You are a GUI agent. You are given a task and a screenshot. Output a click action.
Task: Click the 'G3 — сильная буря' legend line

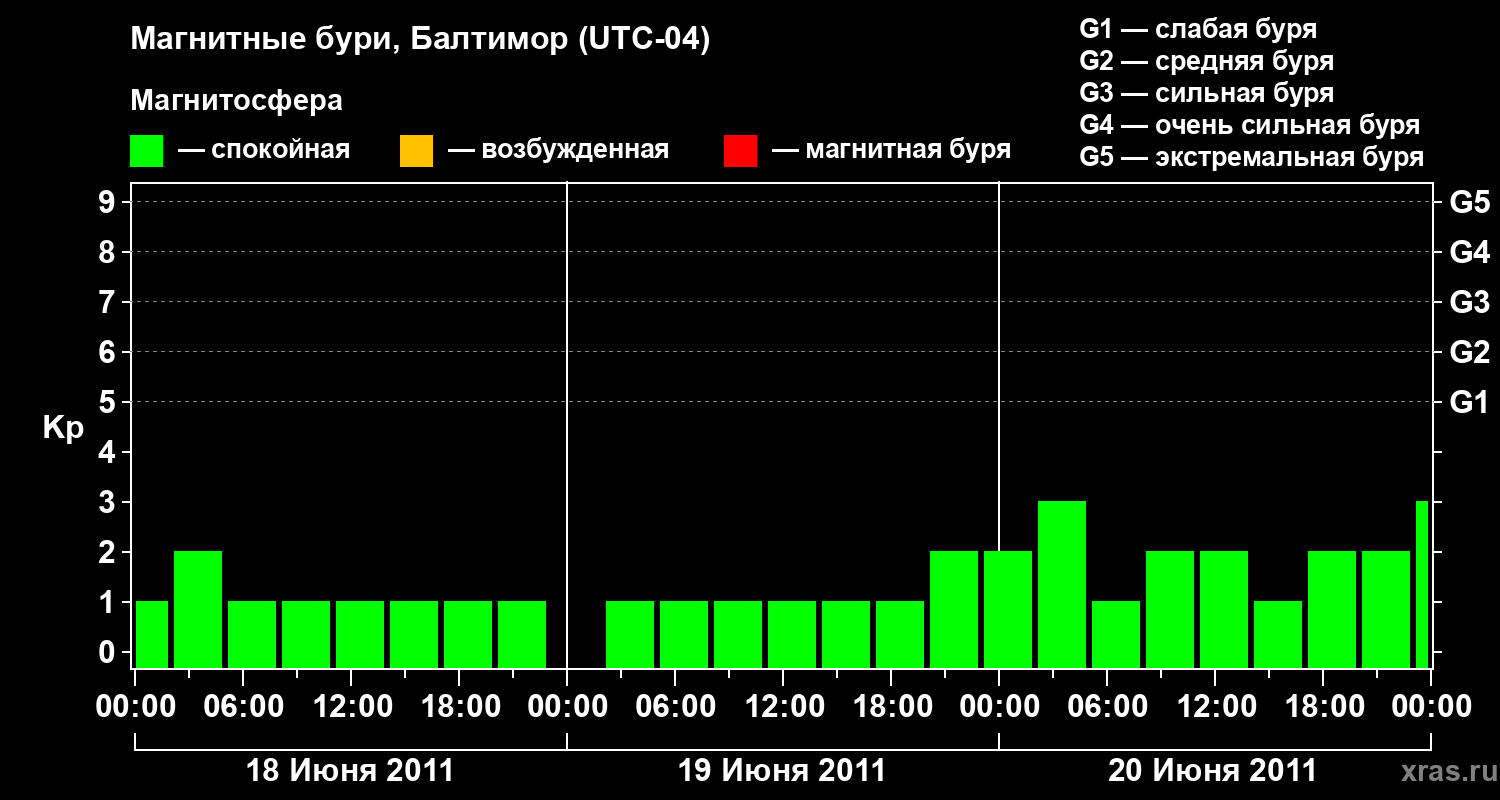click(x=1206, y=93)
